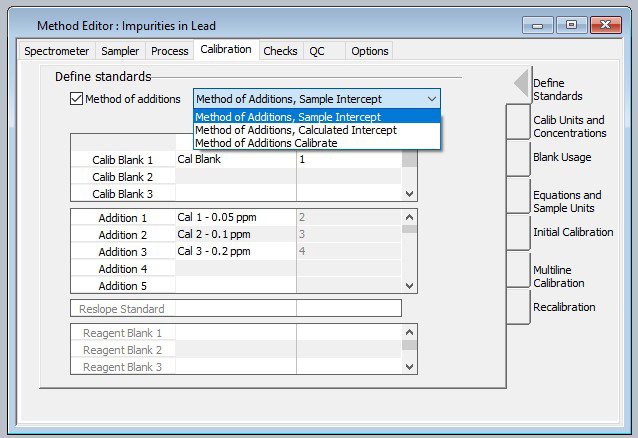The width and height of the screenshot is (638, 438).
Task: Open Calib Units and Concentrations side tab
Action: (x=570, y=127)
